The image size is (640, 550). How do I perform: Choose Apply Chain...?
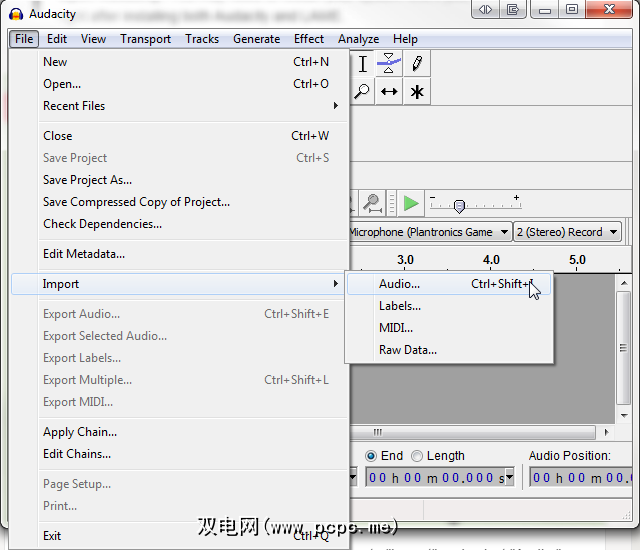[180, 432]
